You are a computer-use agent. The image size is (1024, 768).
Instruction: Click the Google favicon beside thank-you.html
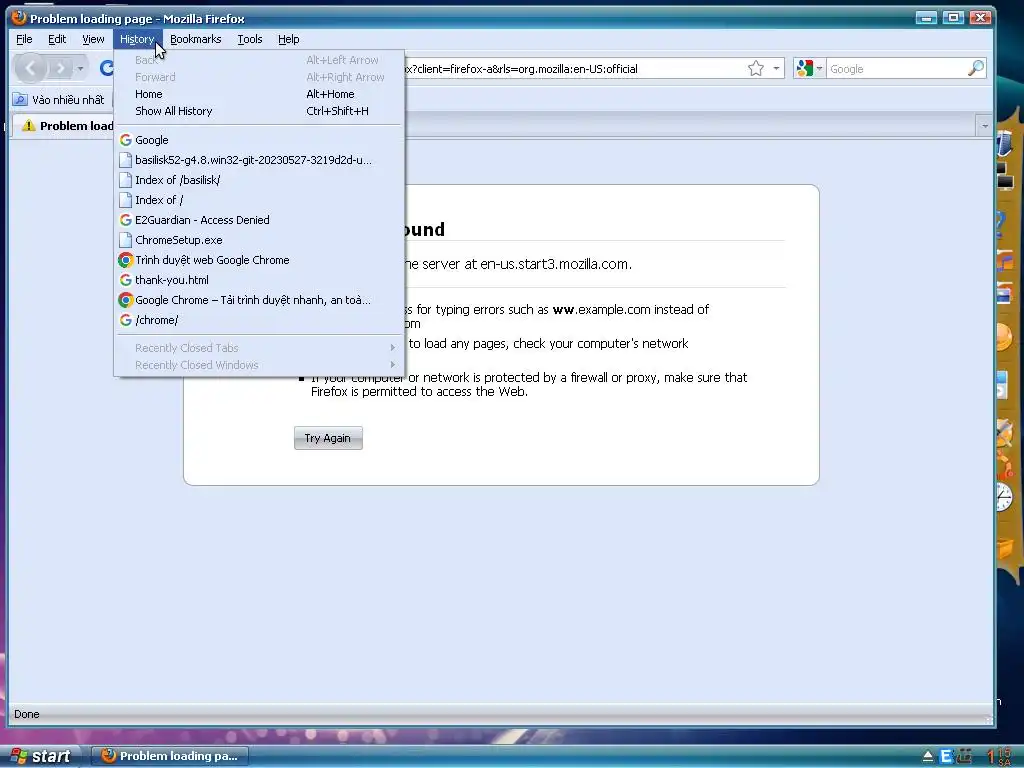tap(125, 280)
